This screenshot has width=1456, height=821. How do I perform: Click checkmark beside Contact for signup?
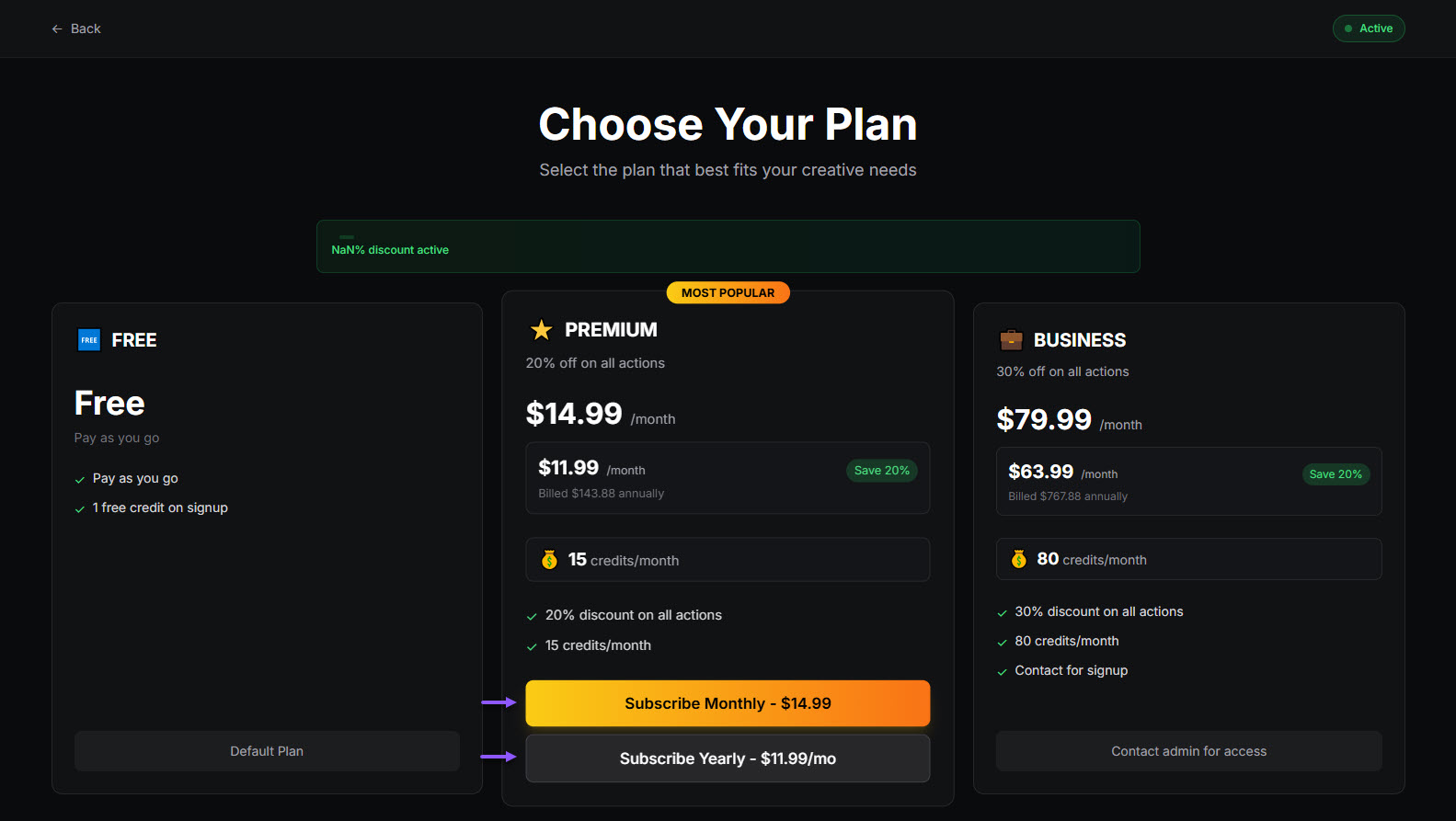tap(1003, 671)
